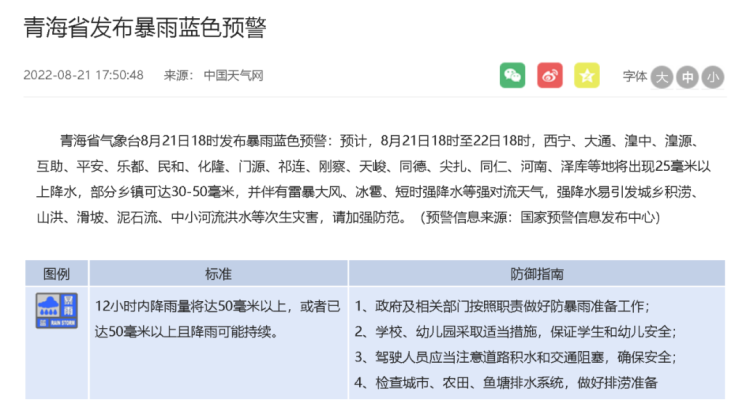Set font size to large (大)
The image size is (750, 415).
tap(662, 76)
